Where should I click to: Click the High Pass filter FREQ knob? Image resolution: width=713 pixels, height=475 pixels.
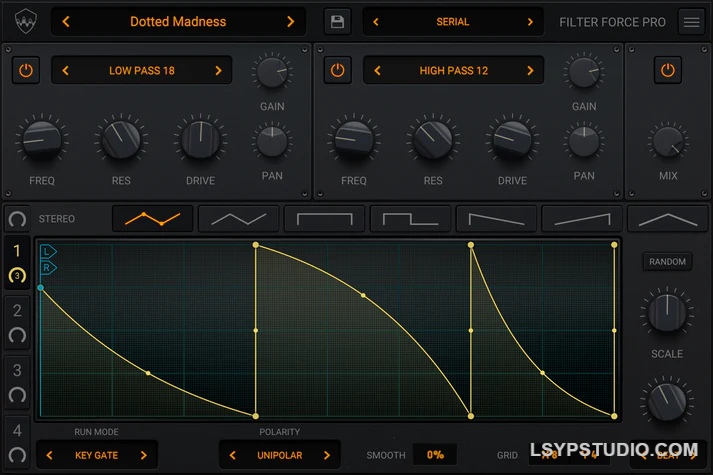tap(354, 140)
